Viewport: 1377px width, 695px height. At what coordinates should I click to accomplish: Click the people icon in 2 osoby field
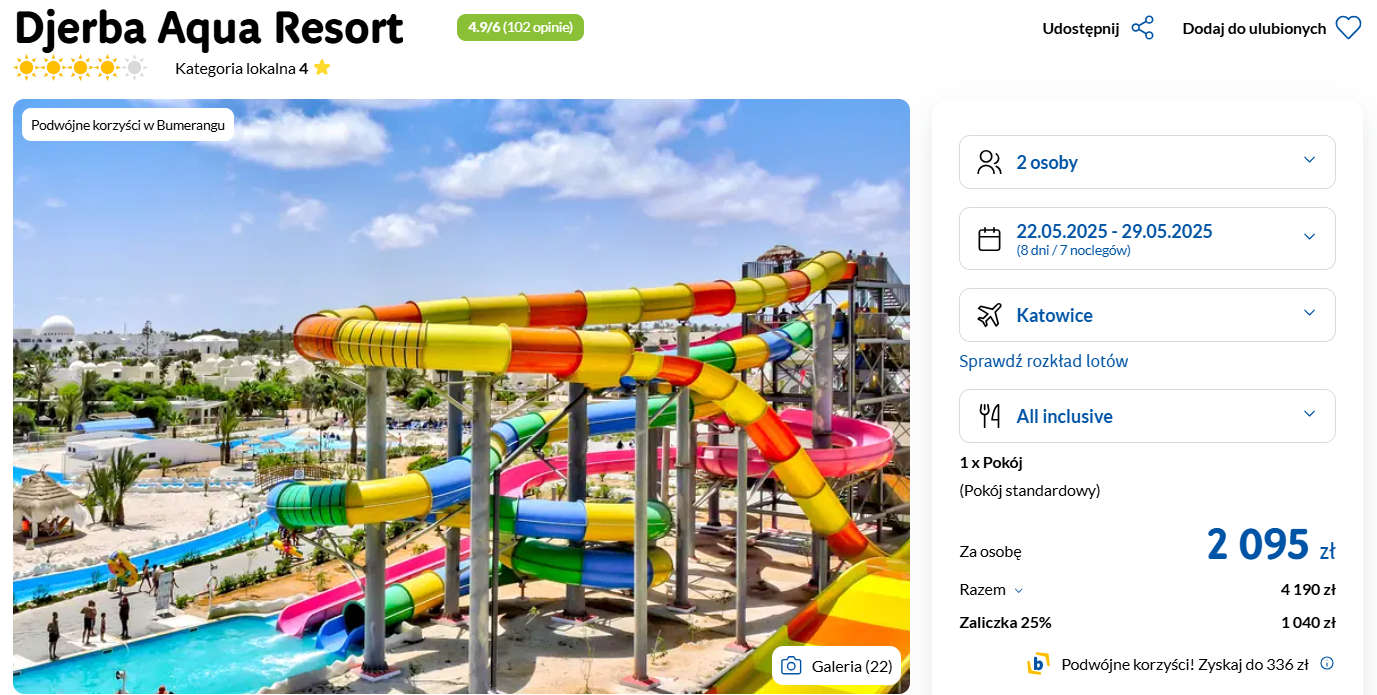(x=989, y=162)
